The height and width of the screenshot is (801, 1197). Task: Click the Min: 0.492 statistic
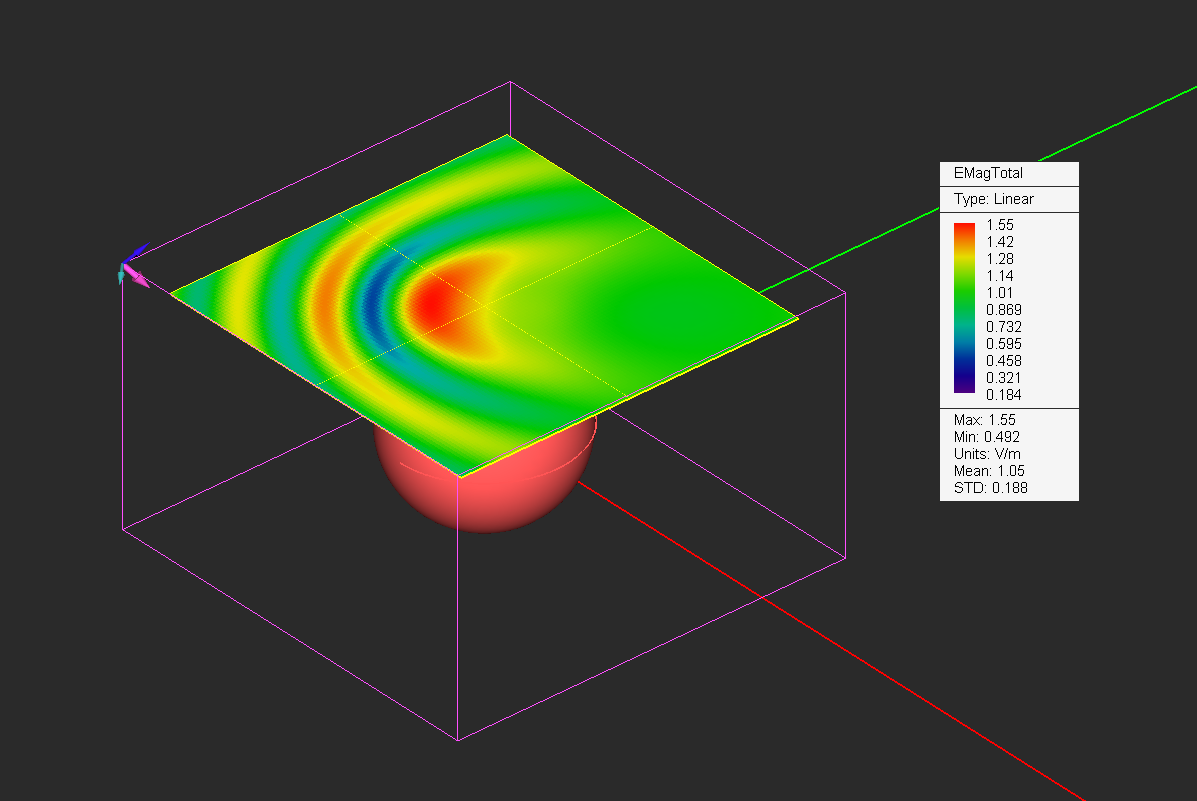[987, 437]
